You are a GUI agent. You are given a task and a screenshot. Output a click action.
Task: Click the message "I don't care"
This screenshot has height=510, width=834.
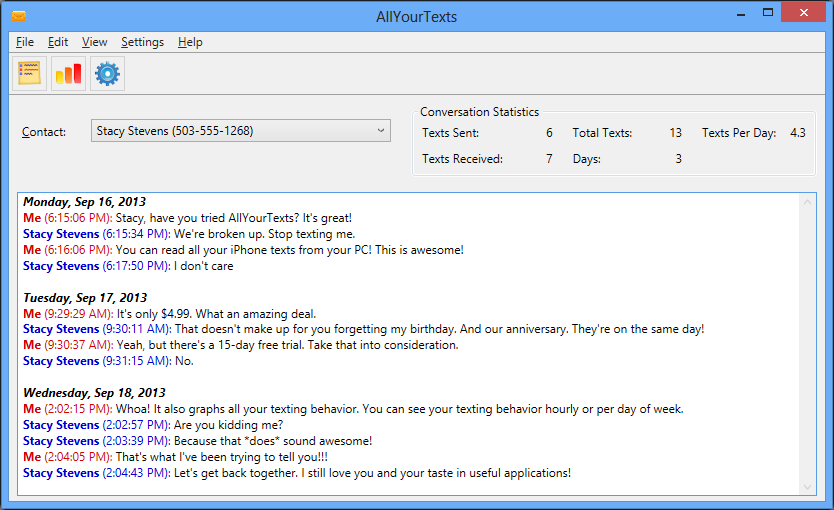203,265
